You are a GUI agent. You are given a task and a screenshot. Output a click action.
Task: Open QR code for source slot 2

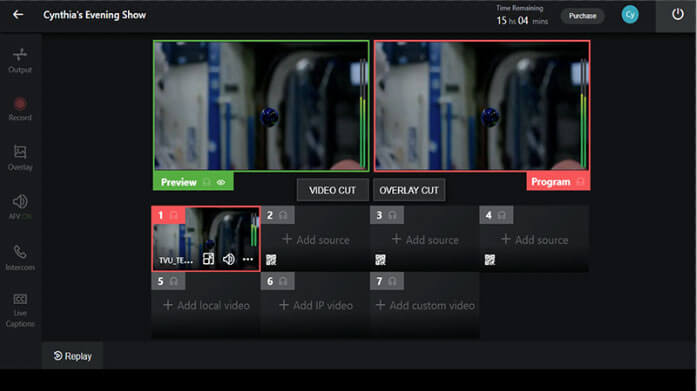[x=271, y=260]
